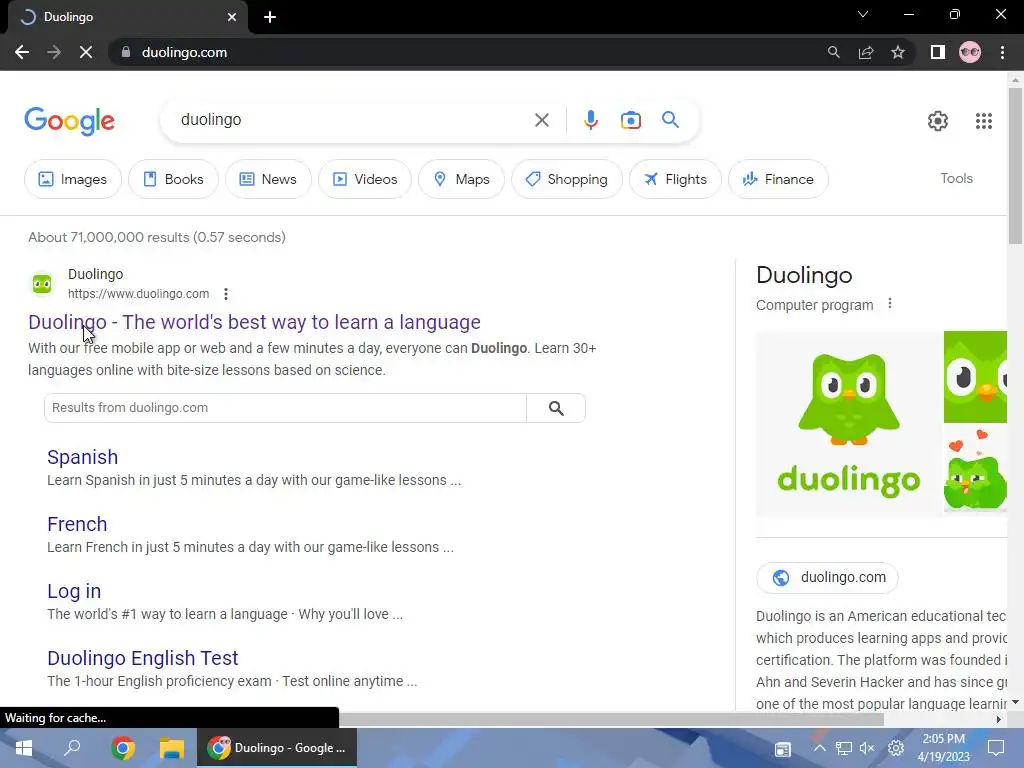Open the notification center icon
Image resolution: width=1024 pixels, height=768 pixels.
[x=995, y=748]
